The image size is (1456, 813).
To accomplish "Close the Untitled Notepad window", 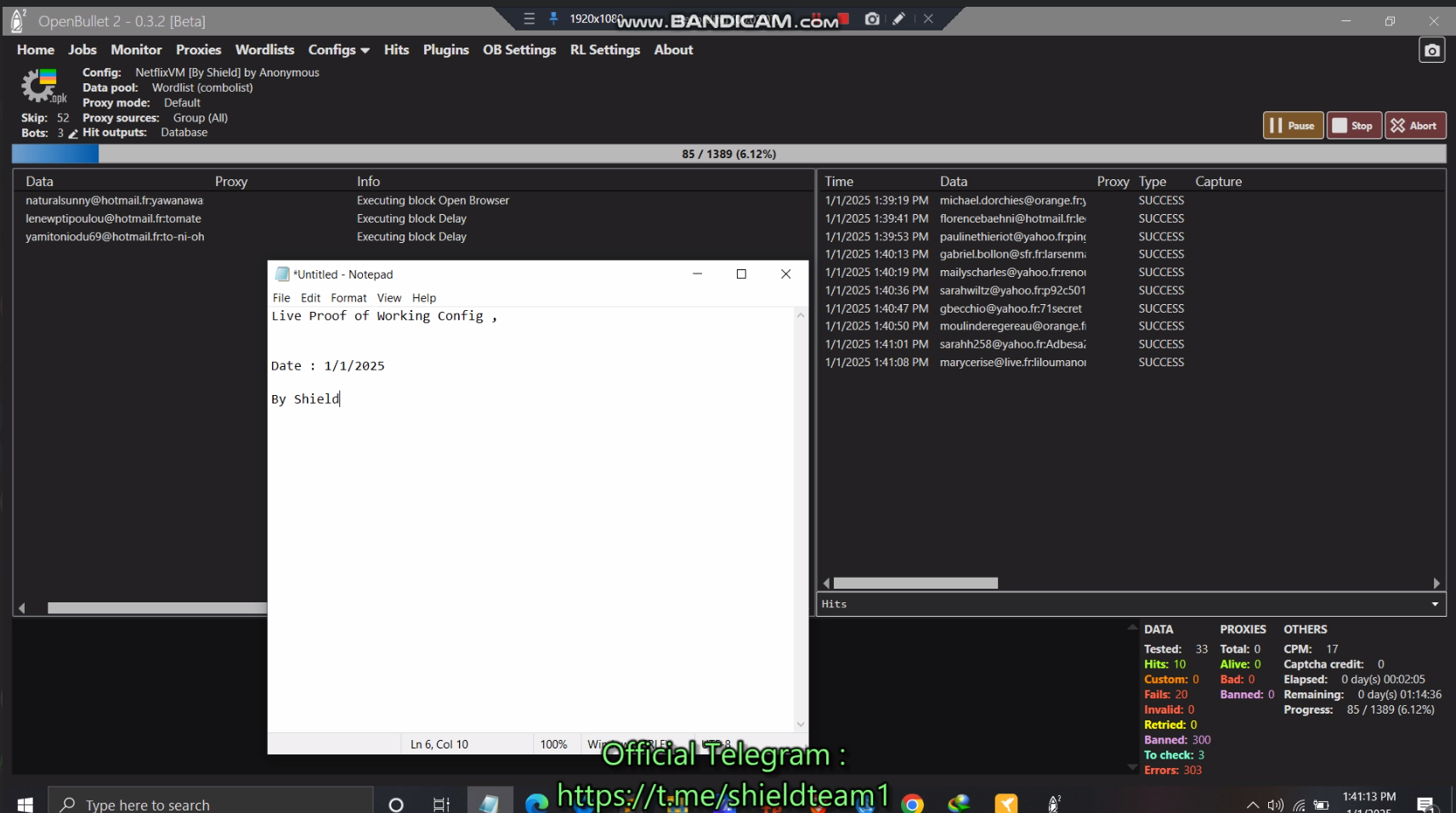I will [785, 274].
